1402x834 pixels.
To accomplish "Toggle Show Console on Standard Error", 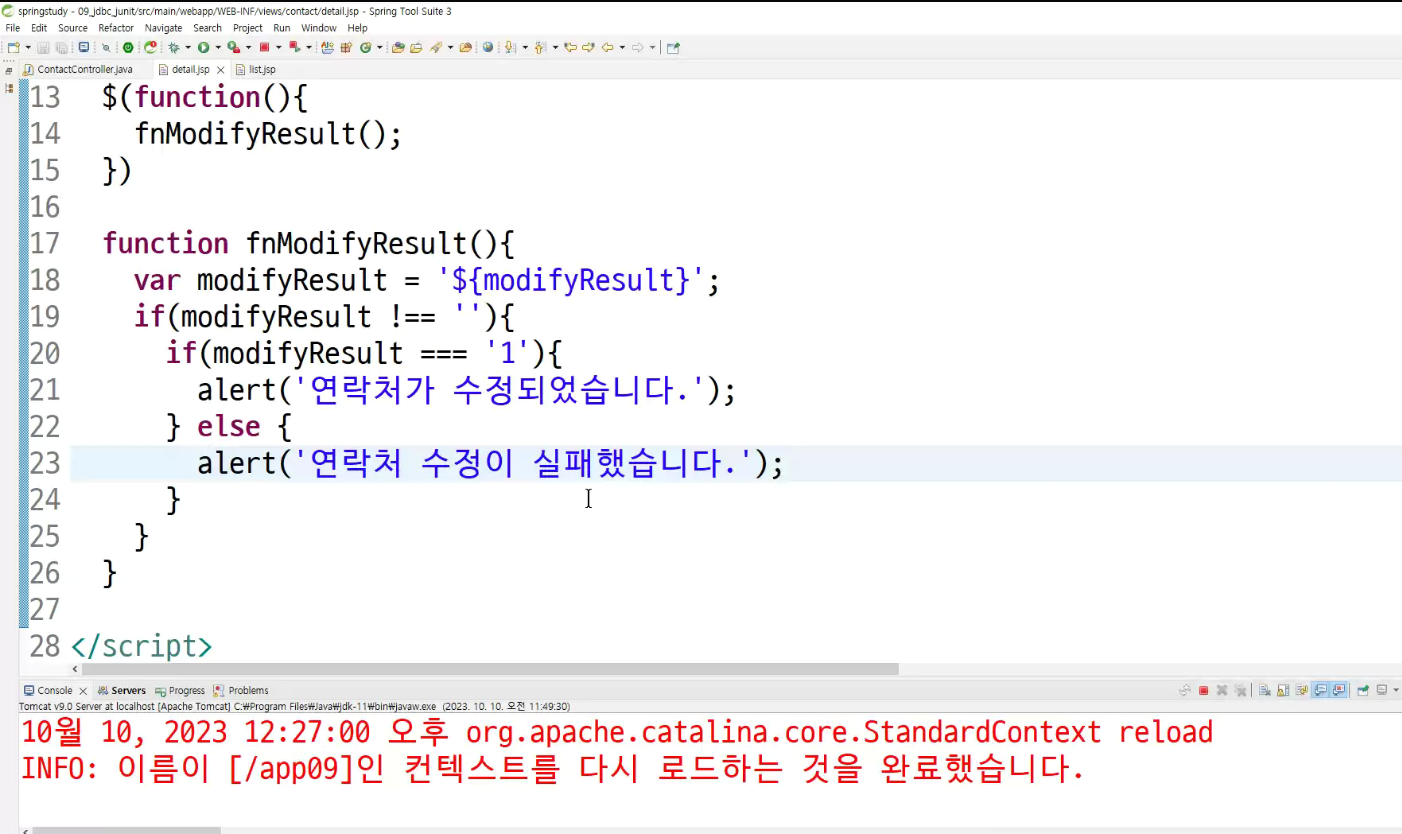I will (x=1338, y=690).
